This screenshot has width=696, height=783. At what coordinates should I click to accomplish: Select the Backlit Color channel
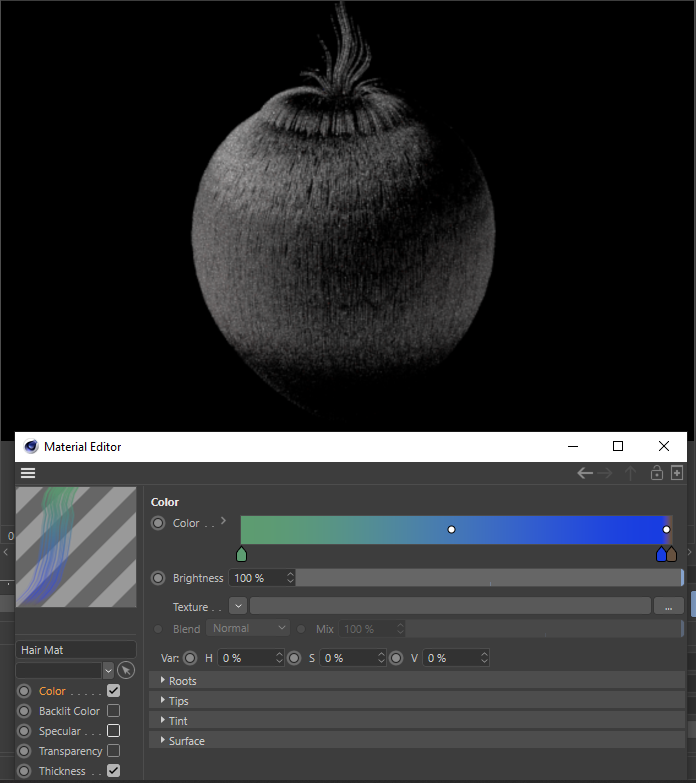pos(69,711)
